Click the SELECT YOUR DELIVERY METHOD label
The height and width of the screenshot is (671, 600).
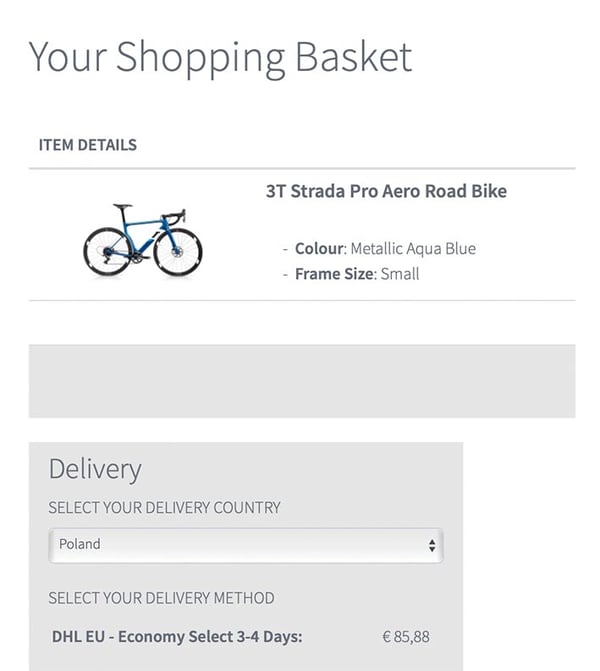point(161,598)
